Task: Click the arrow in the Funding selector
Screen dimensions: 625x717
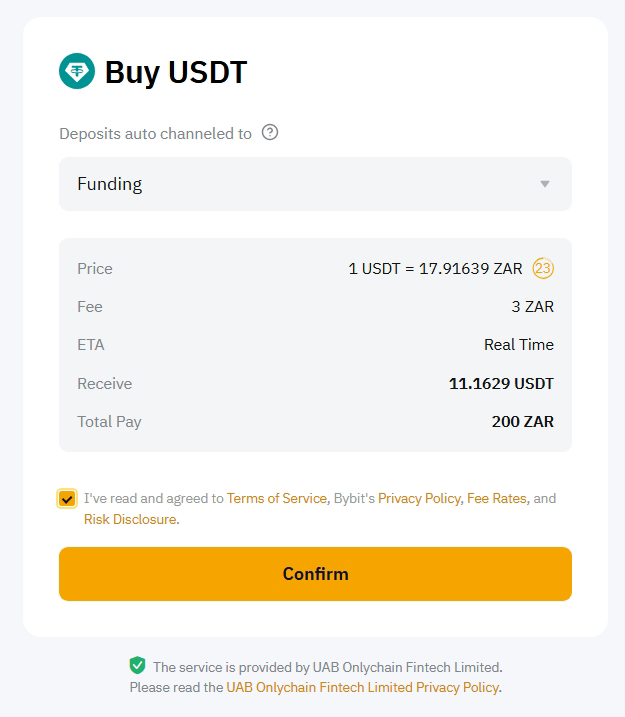Action: [x=545, y=184]
